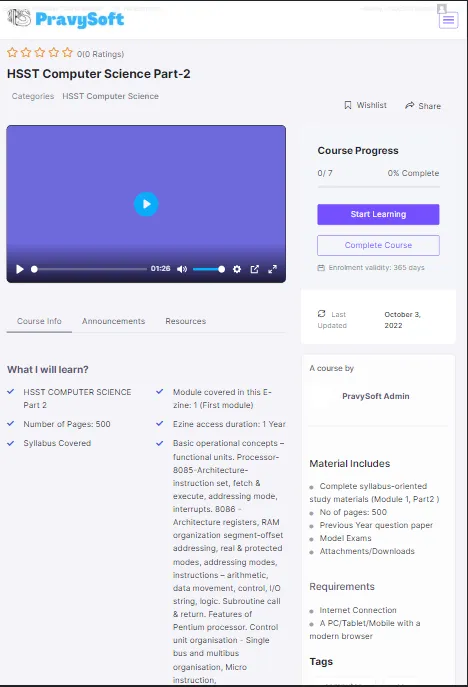Click the Start Learning button
The height and width of the screenshot is (687, 468).
pos(378,214)
